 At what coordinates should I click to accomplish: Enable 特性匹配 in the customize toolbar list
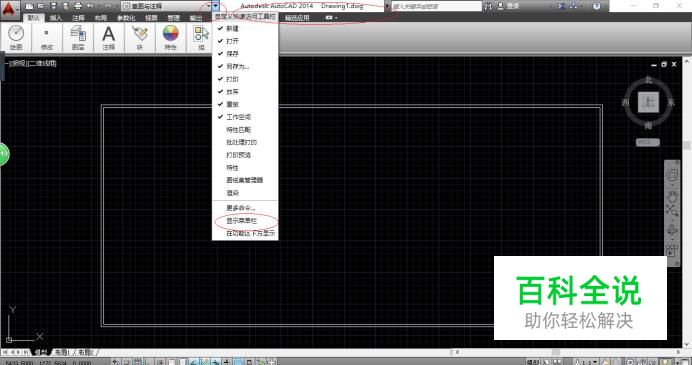click(x=245, y=130)
